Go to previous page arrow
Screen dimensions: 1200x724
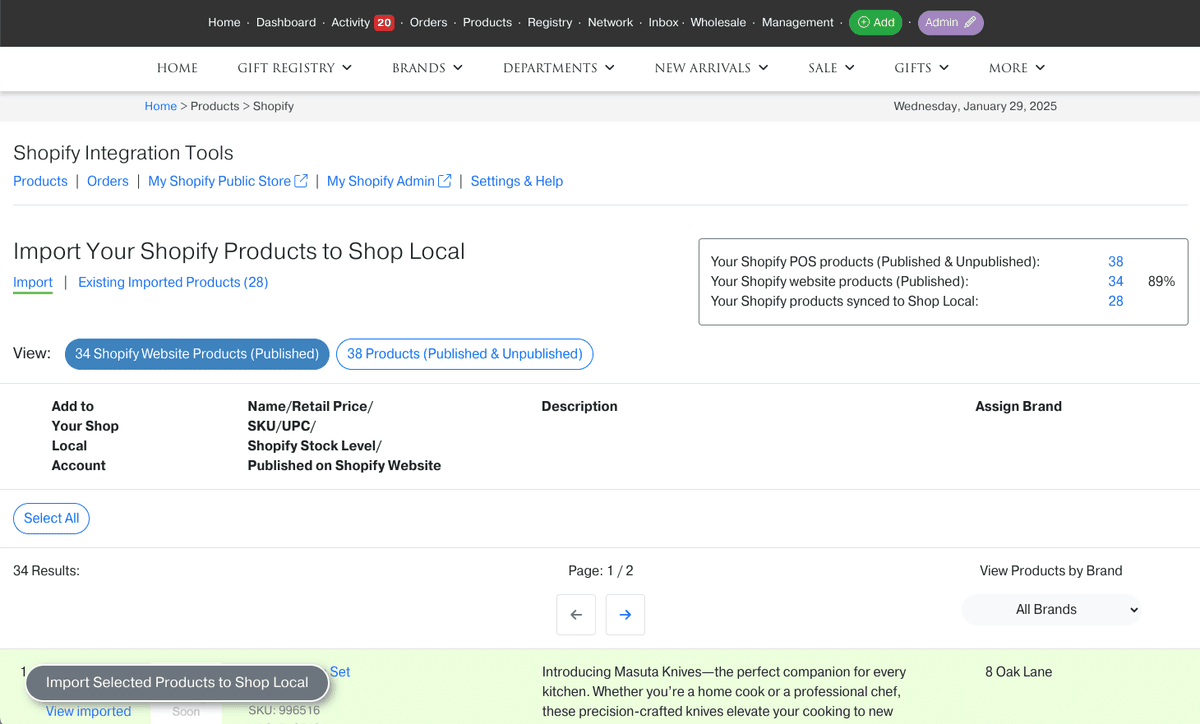pyautogui.click(x=576, y=615)
